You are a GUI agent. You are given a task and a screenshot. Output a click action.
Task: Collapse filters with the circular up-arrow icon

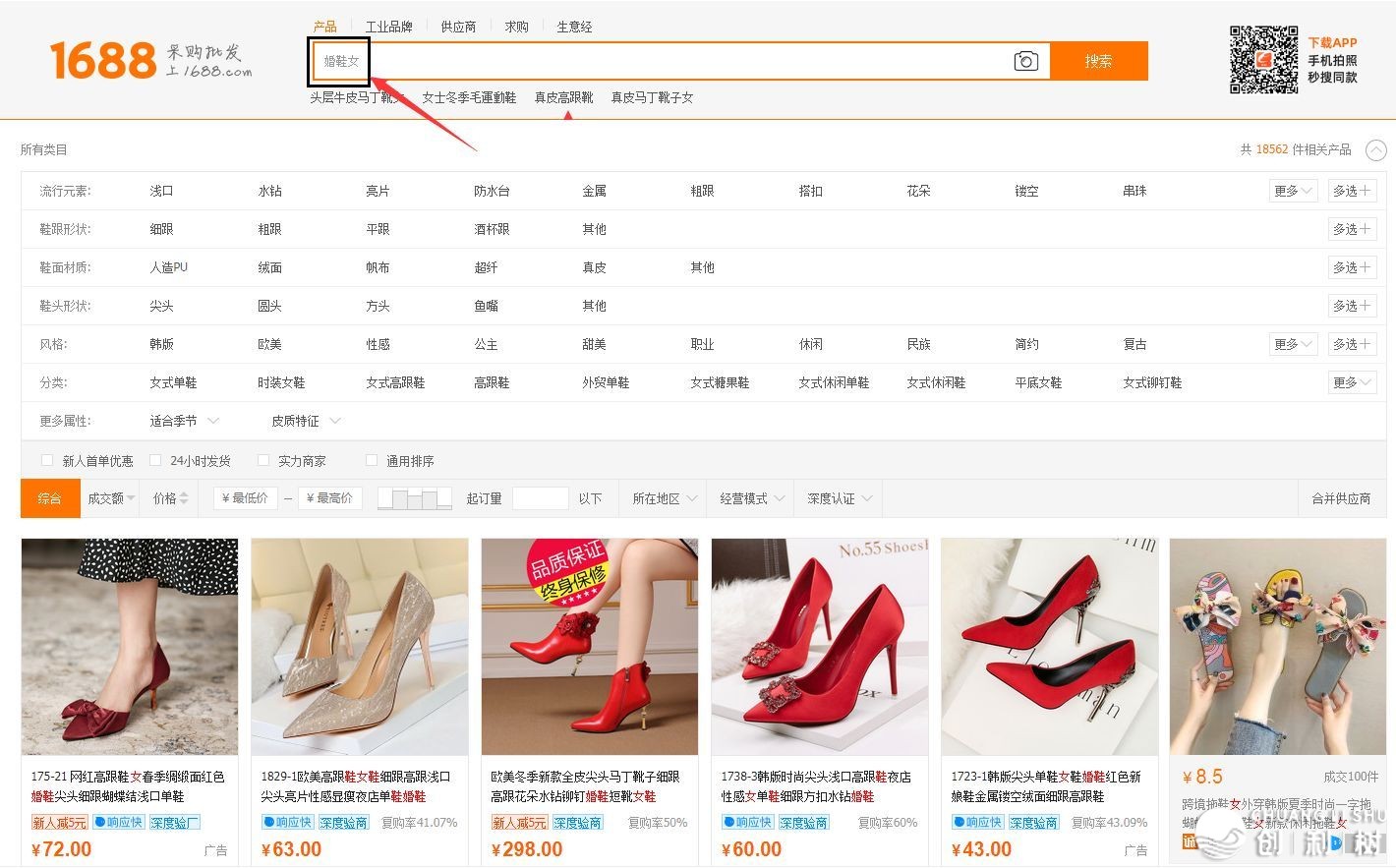tap(1376, 150)
